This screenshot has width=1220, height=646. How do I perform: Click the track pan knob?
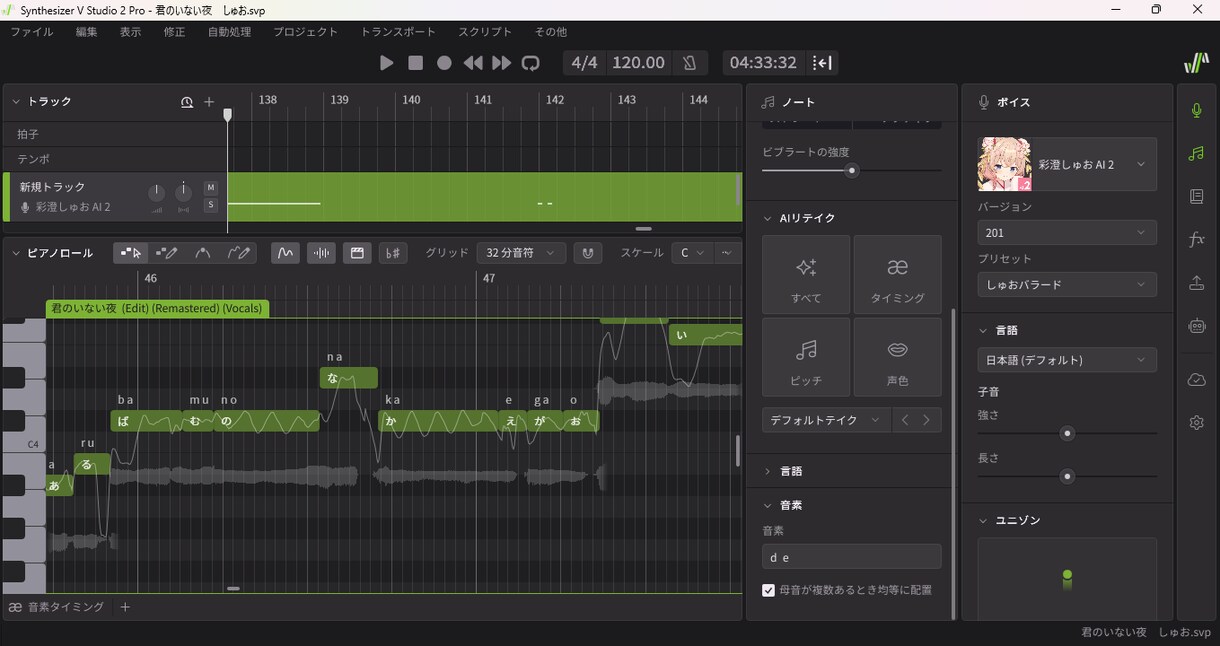point(183,192)
